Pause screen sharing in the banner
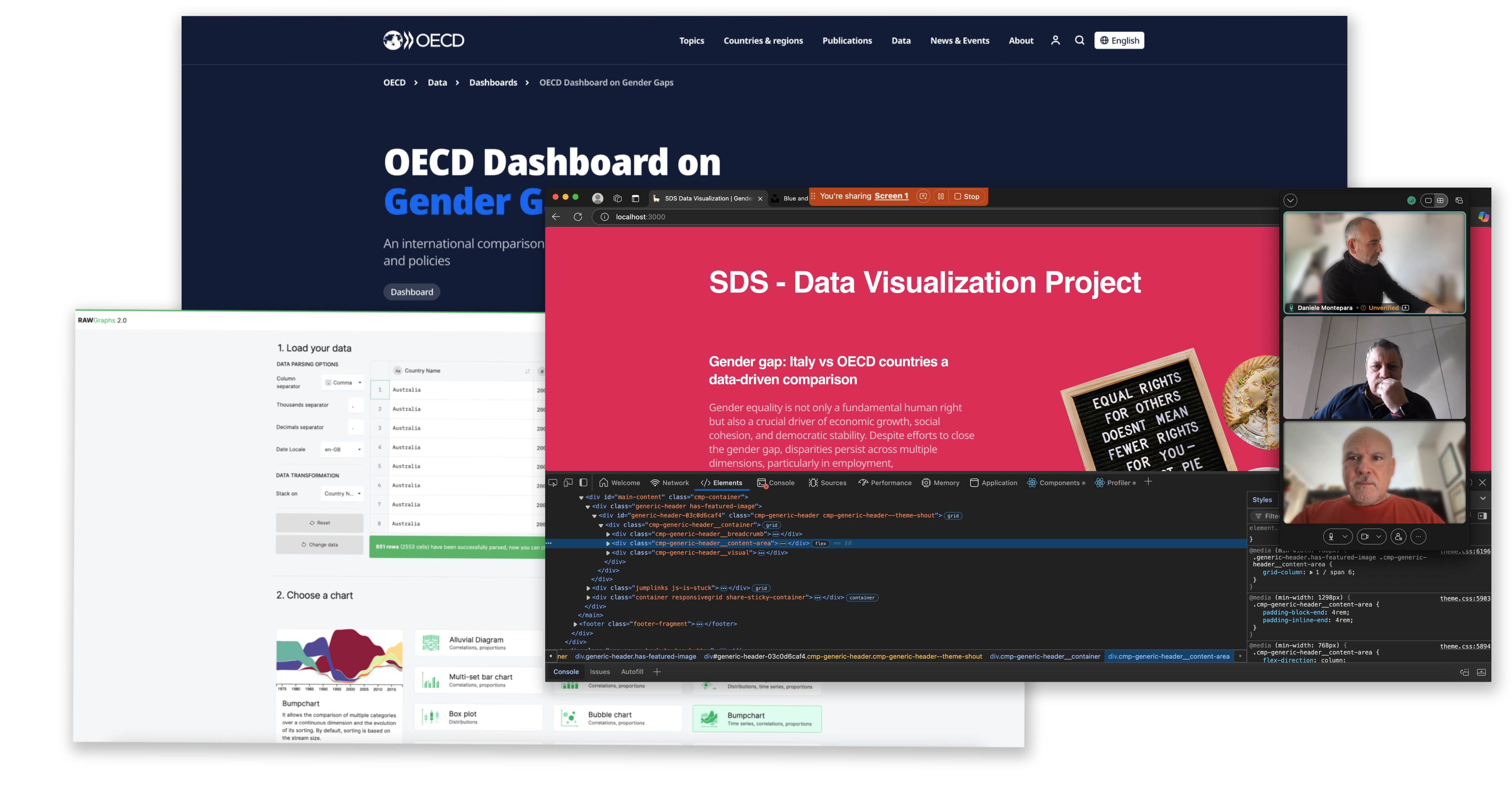 [941, 197]
